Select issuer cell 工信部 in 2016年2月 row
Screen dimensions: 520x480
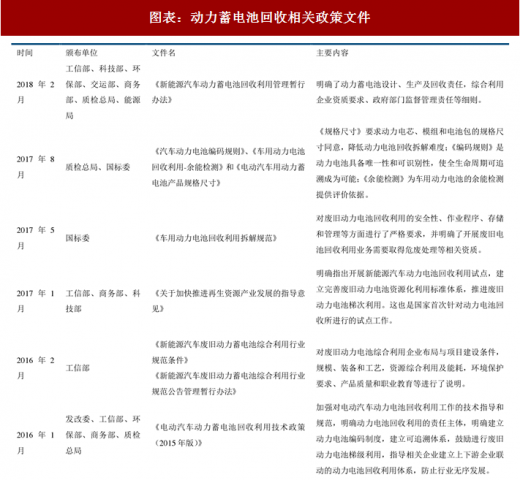[x=77, y=368]
